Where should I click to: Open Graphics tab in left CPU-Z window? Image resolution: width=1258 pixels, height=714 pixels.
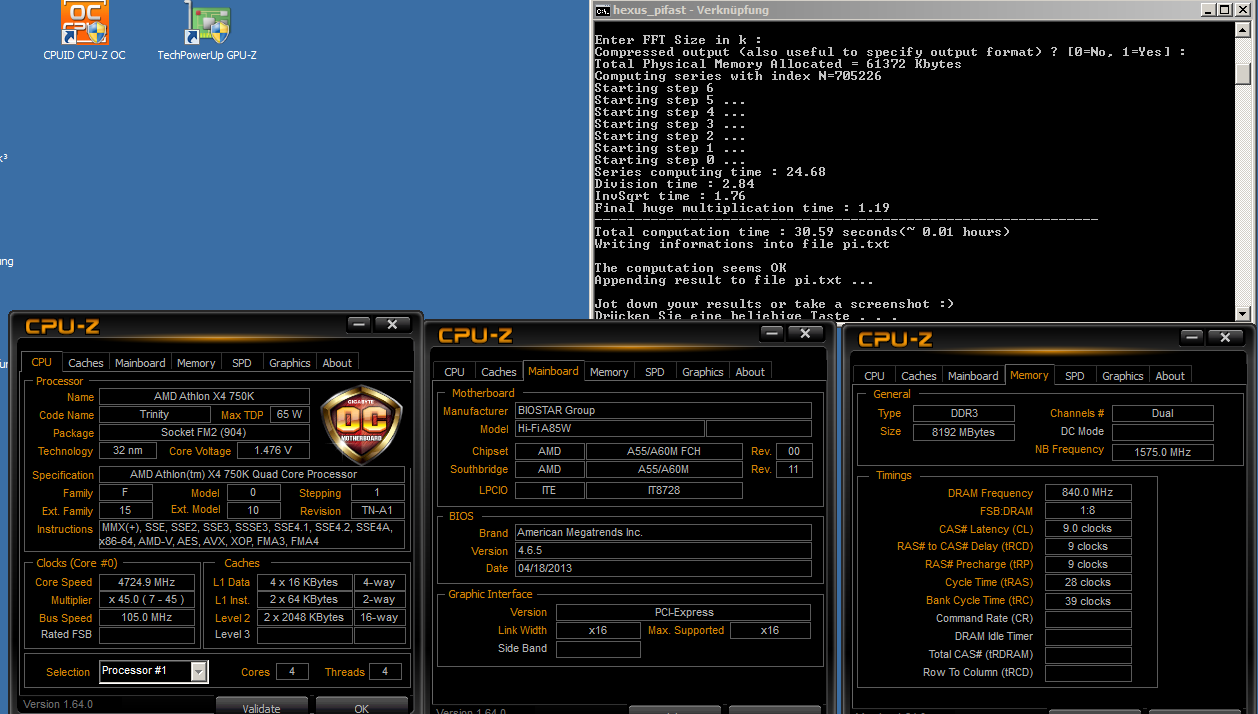[290, 363]
